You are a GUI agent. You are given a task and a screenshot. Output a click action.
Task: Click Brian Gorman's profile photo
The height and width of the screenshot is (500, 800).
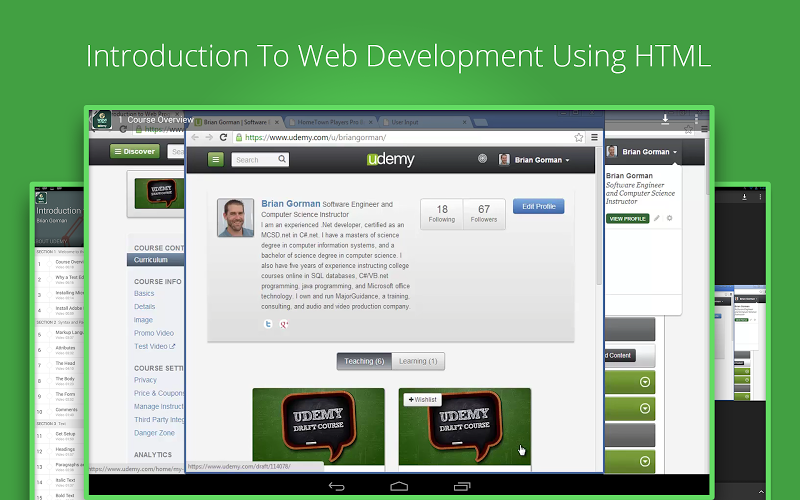235,218
